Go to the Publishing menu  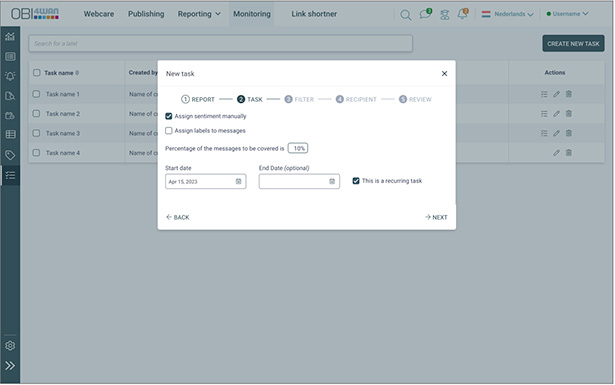tap(146, 14)
